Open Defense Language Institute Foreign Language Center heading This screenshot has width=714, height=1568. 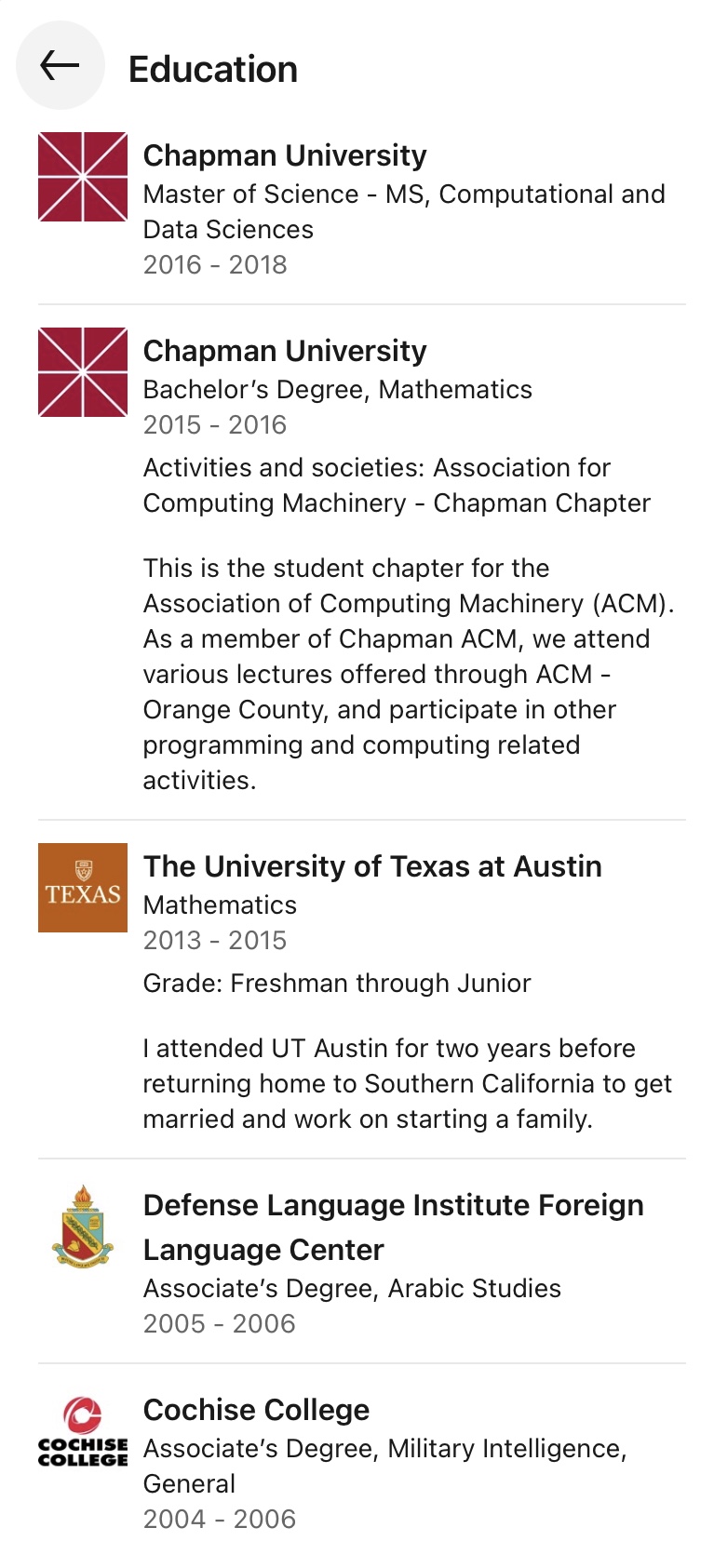point(393,1226)
